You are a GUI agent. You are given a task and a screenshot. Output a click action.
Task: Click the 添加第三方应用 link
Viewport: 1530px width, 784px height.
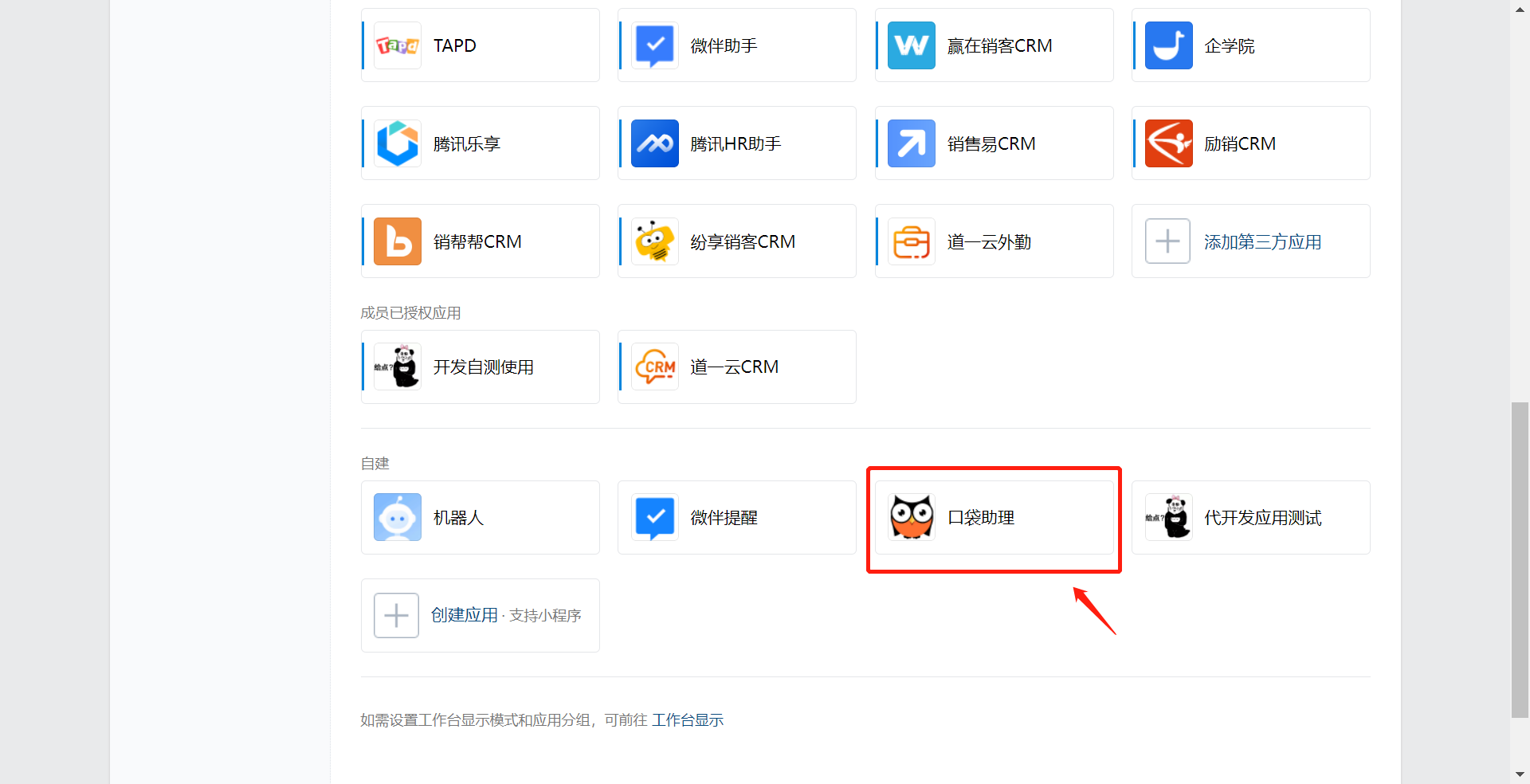click(x=1263, y=242)
